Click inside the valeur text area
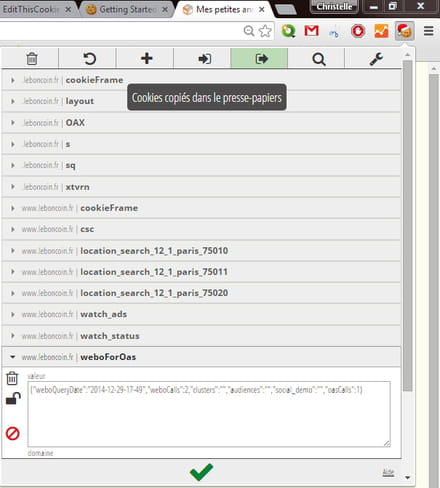Viewport: 440px width, 488px height. click(209, 414)
